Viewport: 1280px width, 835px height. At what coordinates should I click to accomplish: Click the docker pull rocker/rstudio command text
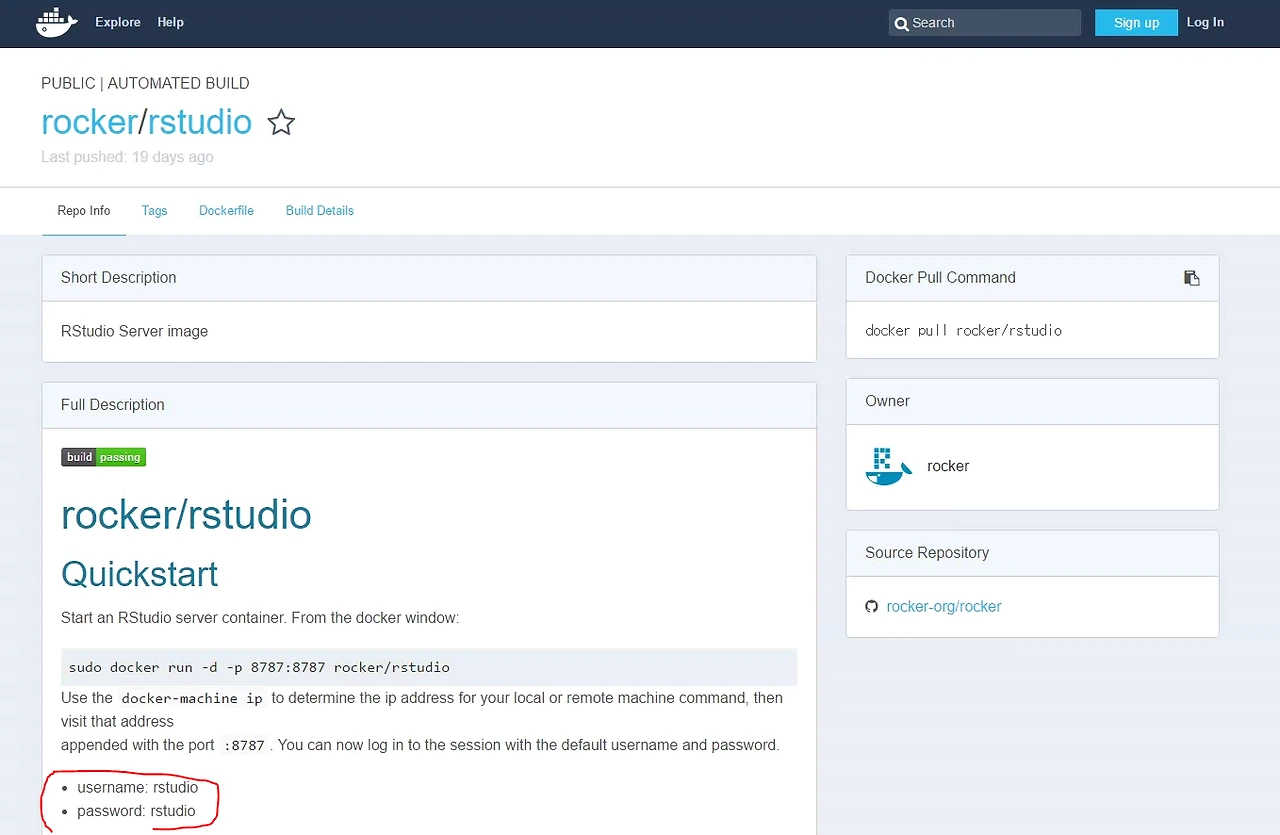(x=964, y=330)
